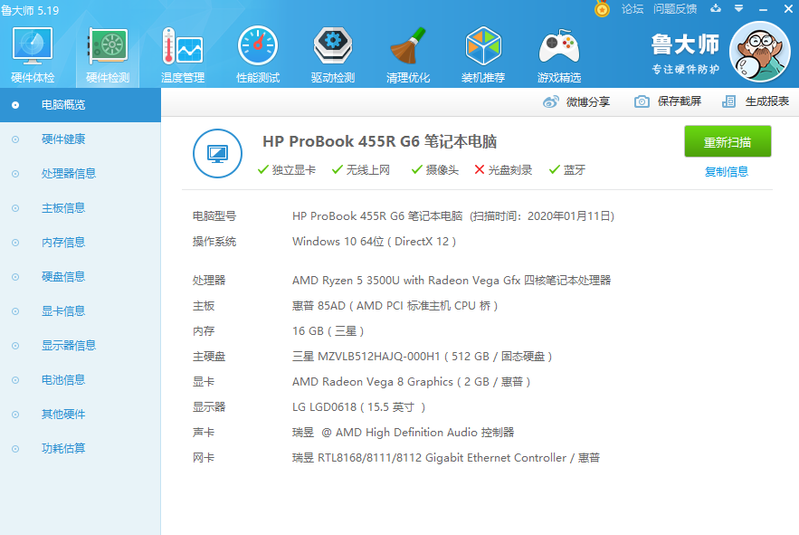Launch 性能测试 performance benchmark

pos(258,55)
